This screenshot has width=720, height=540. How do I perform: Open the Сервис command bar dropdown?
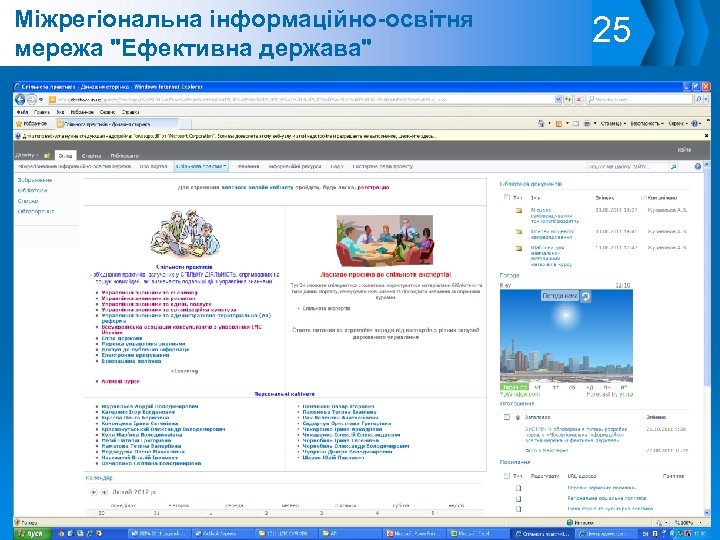(678, 124)
